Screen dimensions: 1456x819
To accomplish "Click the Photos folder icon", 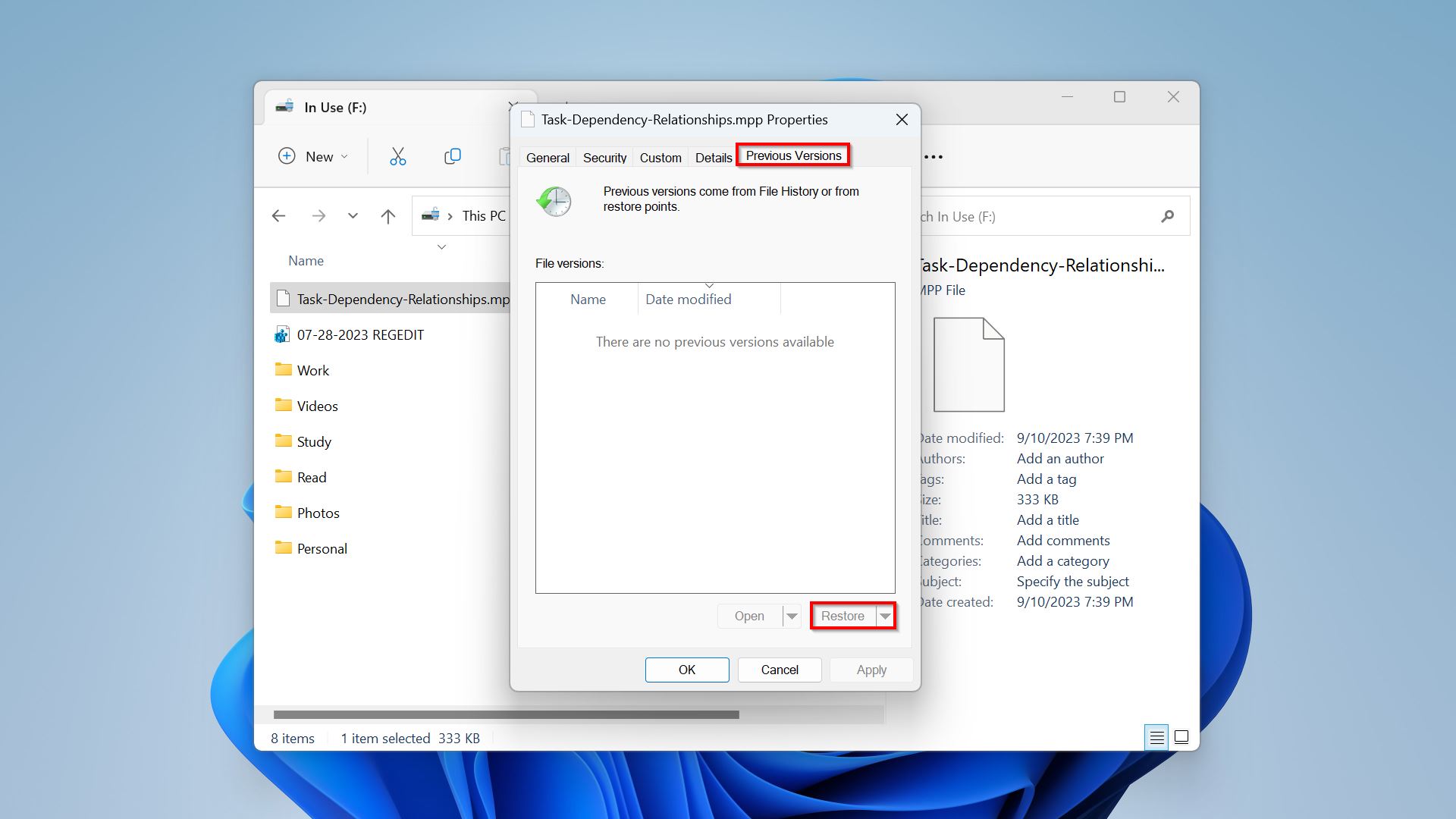I will tap(283, 512).
